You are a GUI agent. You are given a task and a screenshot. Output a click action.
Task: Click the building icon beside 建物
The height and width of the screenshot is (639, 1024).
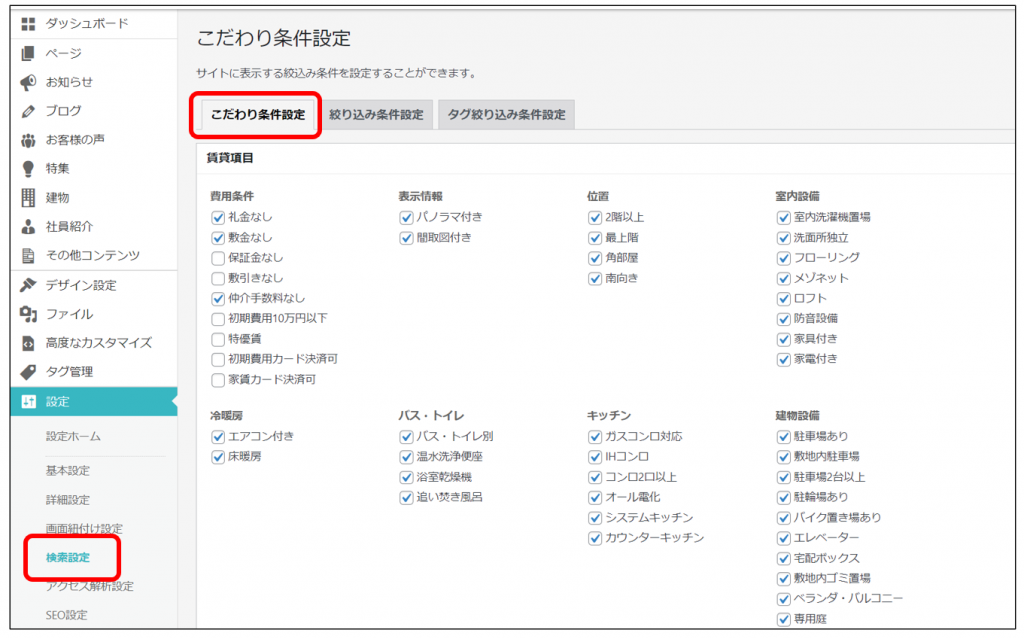pos(28,197)
